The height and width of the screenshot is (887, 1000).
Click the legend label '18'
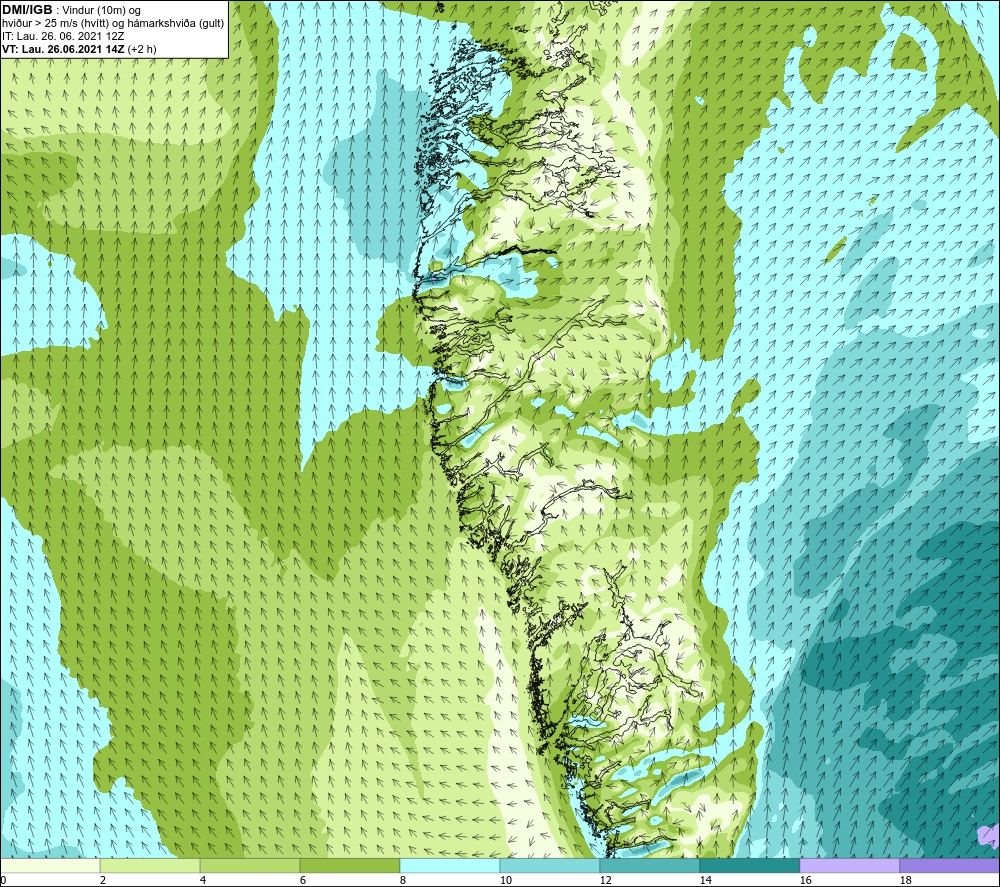pos(905,880)
